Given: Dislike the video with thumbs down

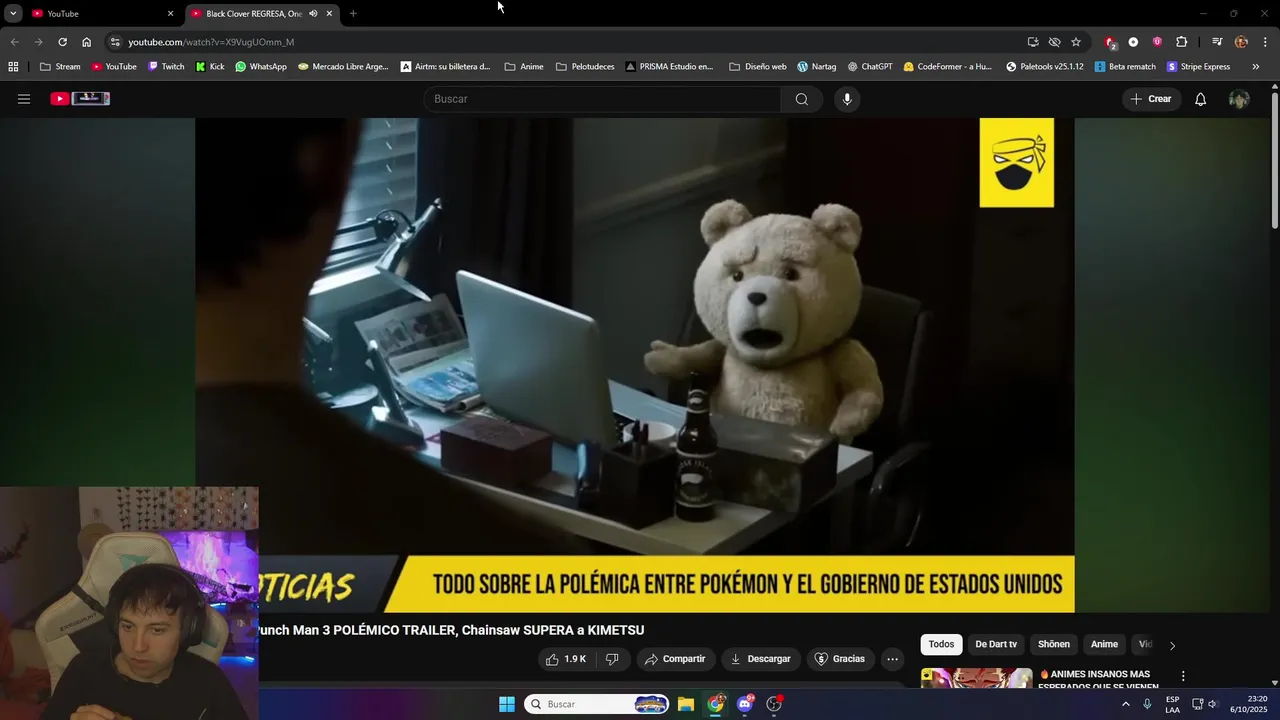Looking at the screenshot, I should coord(612,659).
